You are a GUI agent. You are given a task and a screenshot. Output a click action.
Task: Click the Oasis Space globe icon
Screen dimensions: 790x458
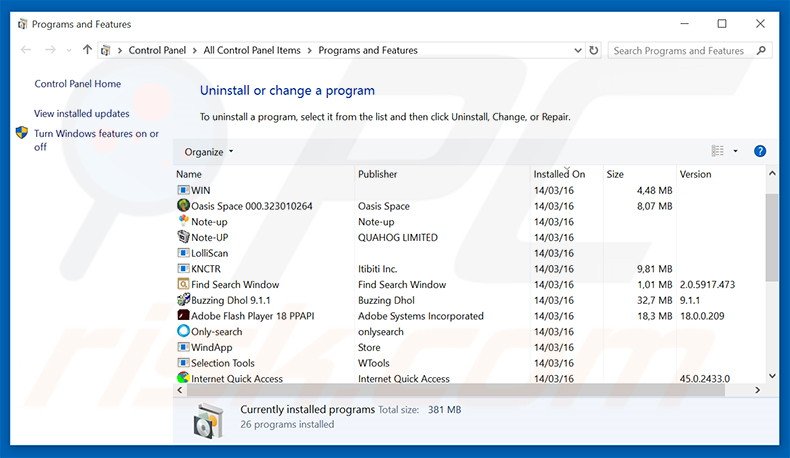tap(183, 206)
